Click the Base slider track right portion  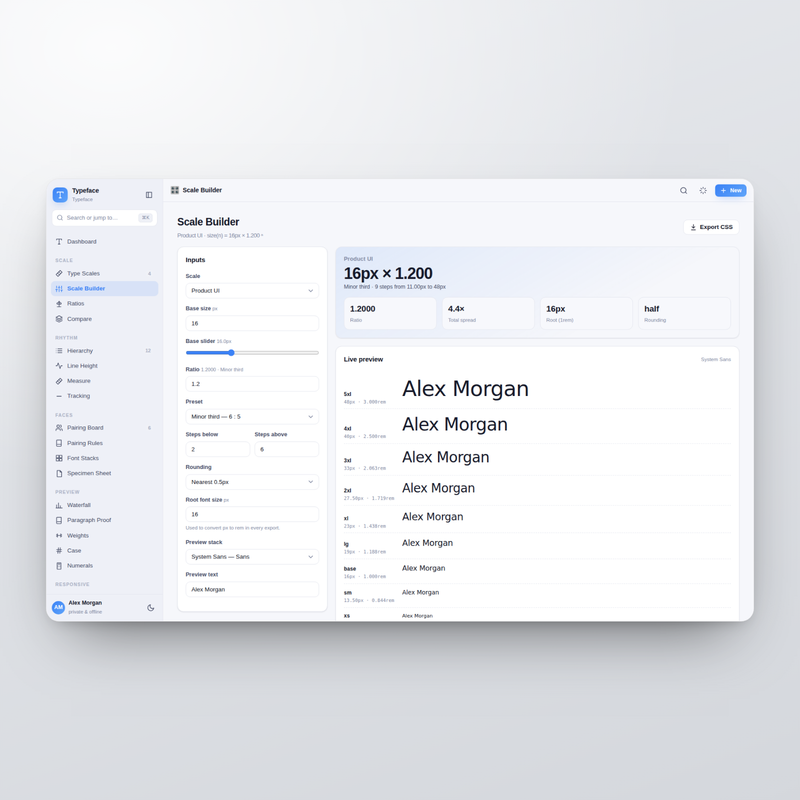[x=276, y=353]
